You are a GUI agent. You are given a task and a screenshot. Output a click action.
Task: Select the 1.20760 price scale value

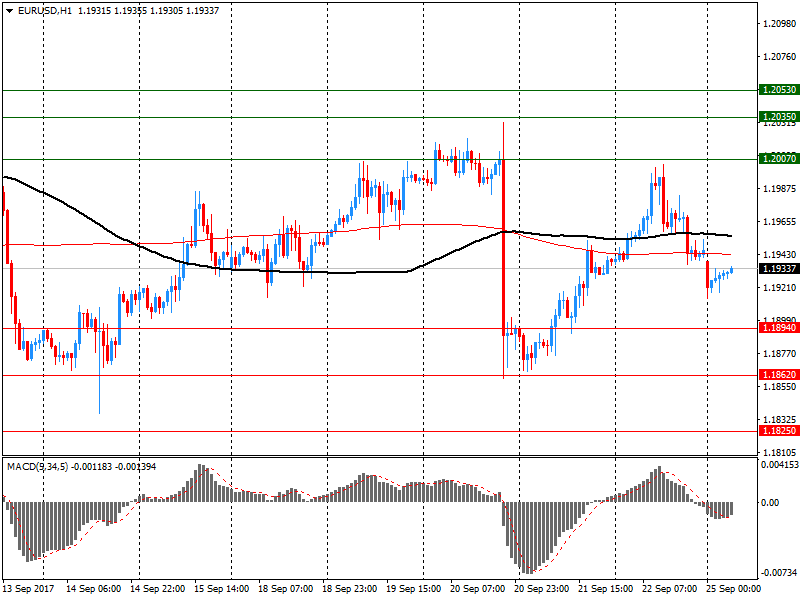[x=779, y=57]
